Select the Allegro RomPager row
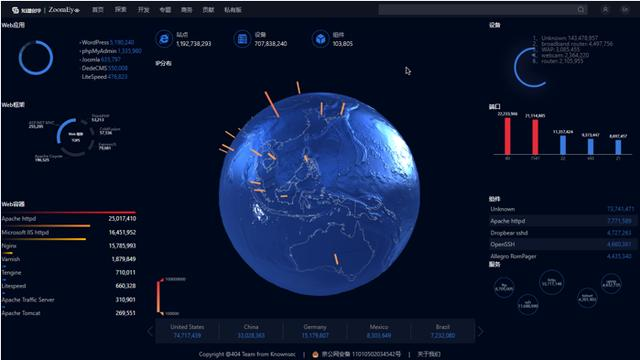This screenshot has width=640, height=360. [x=562, y=256]
